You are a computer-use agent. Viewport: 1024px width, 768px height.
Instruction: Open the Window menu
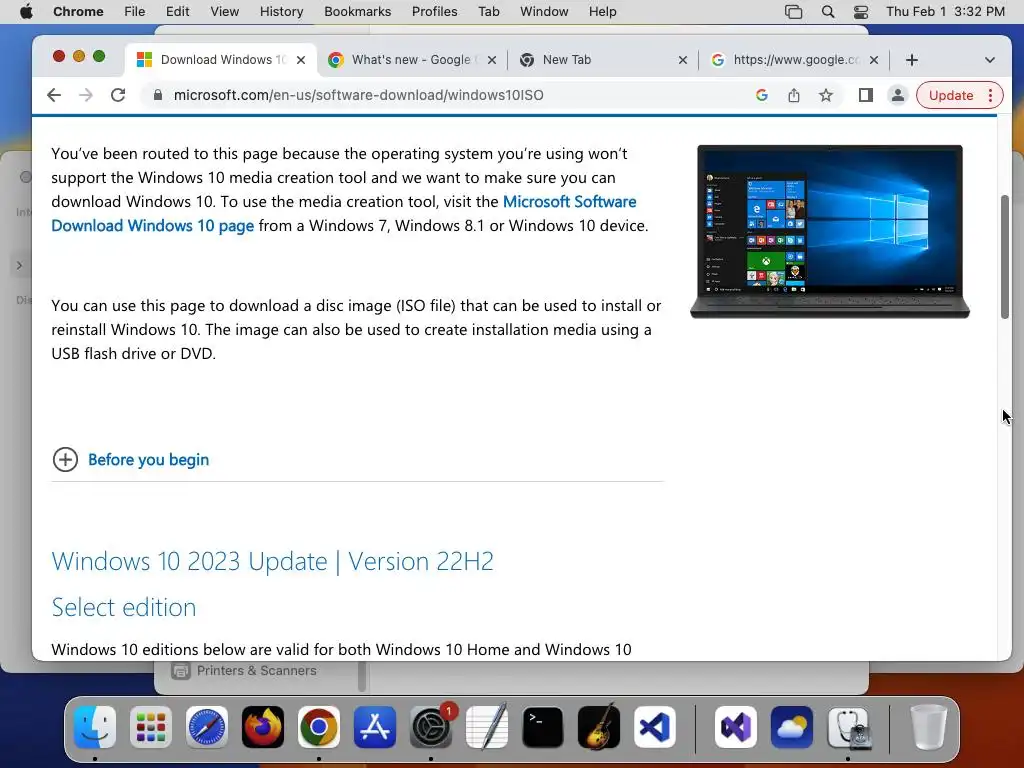(544, 12)
